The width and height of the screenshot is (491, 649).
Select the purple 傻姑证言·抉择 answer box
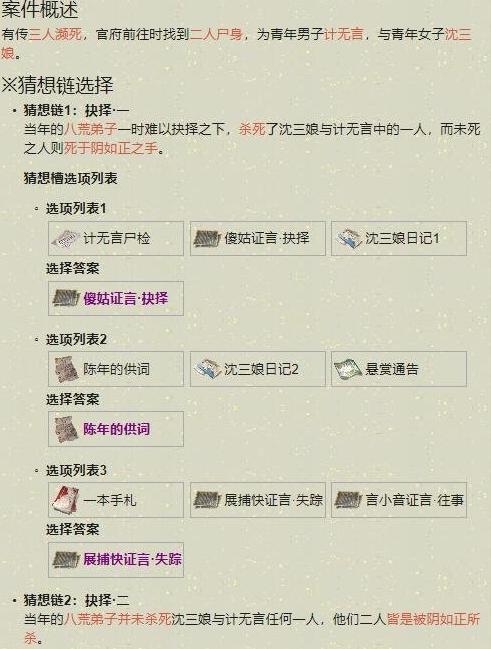[x=116, y=298]
